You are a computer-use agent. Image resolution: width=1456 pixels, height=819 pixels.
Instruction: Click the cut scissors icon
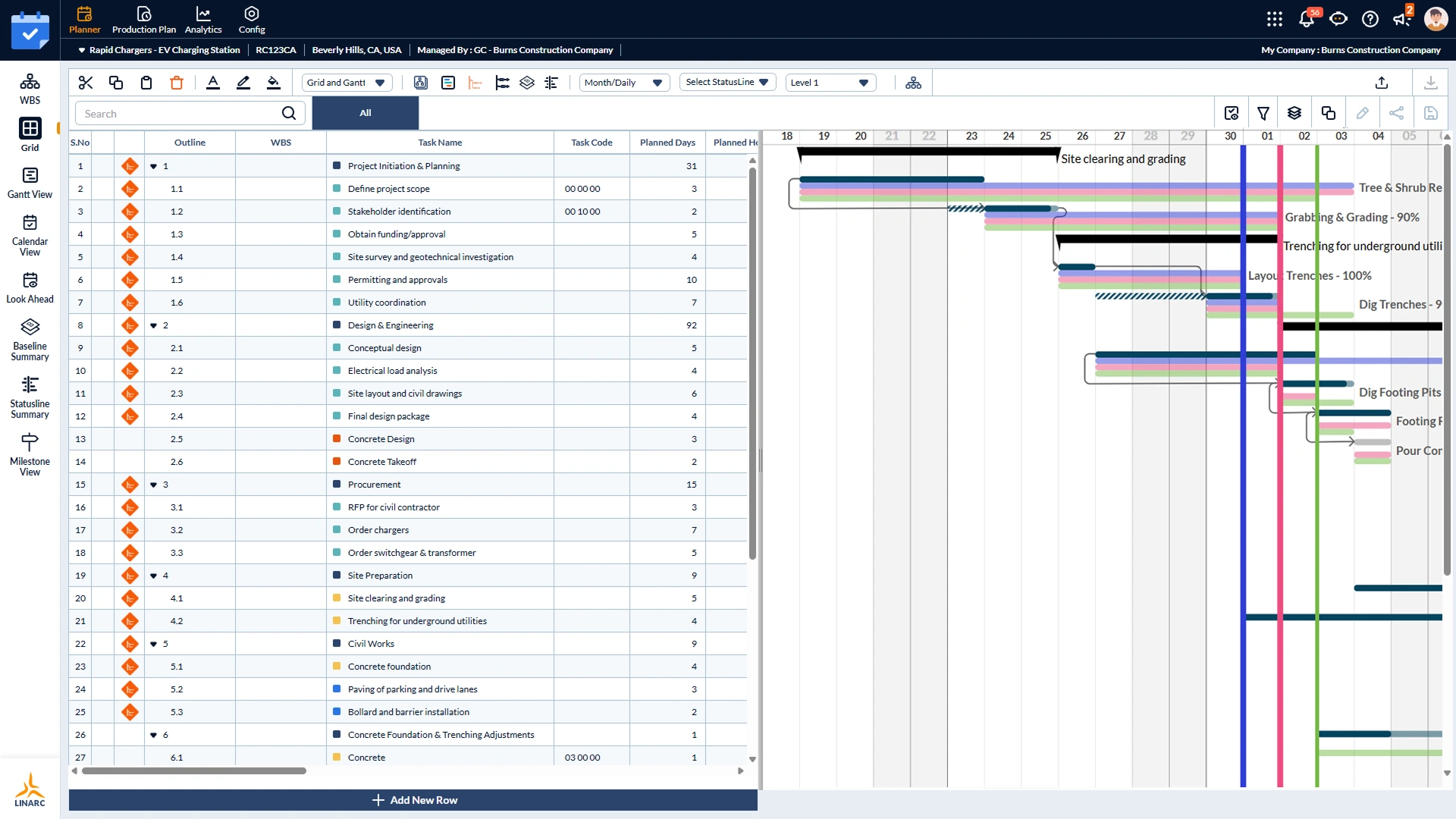(x=86, y=83)
